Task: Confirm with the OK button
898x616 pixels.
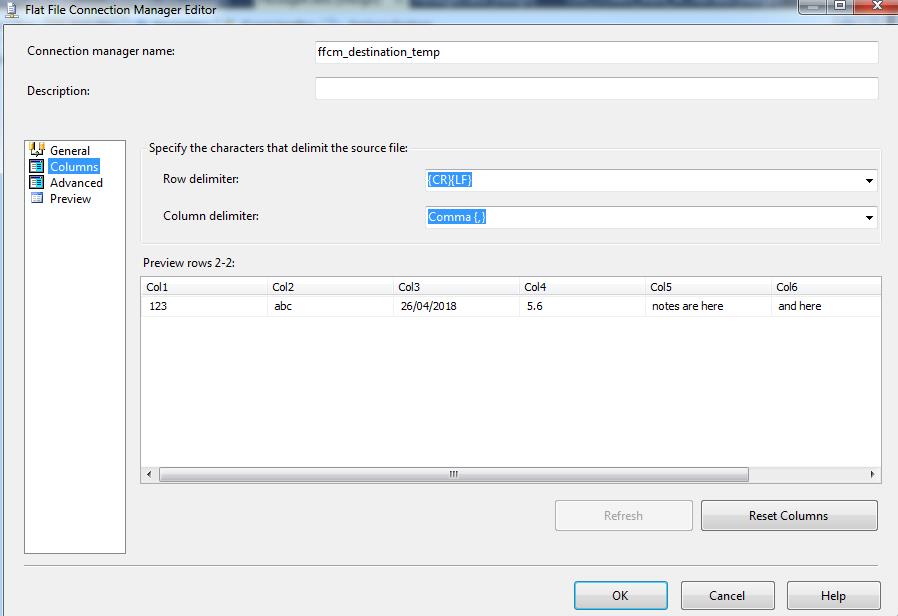Action: [621, 595]
